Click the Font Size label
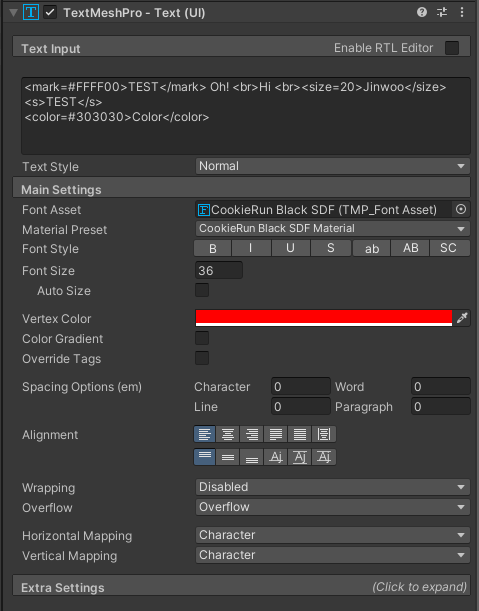 tap(48, 271)
